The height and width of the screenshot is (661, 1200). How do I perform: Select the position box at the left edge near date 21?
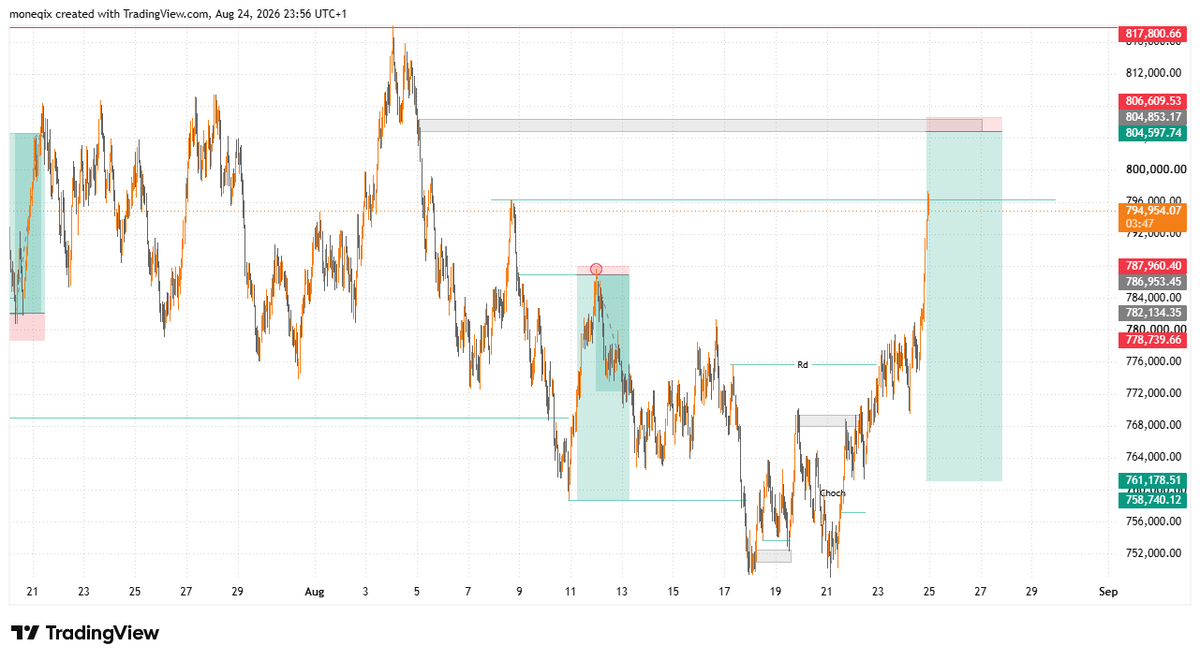[x=27, y=237]
